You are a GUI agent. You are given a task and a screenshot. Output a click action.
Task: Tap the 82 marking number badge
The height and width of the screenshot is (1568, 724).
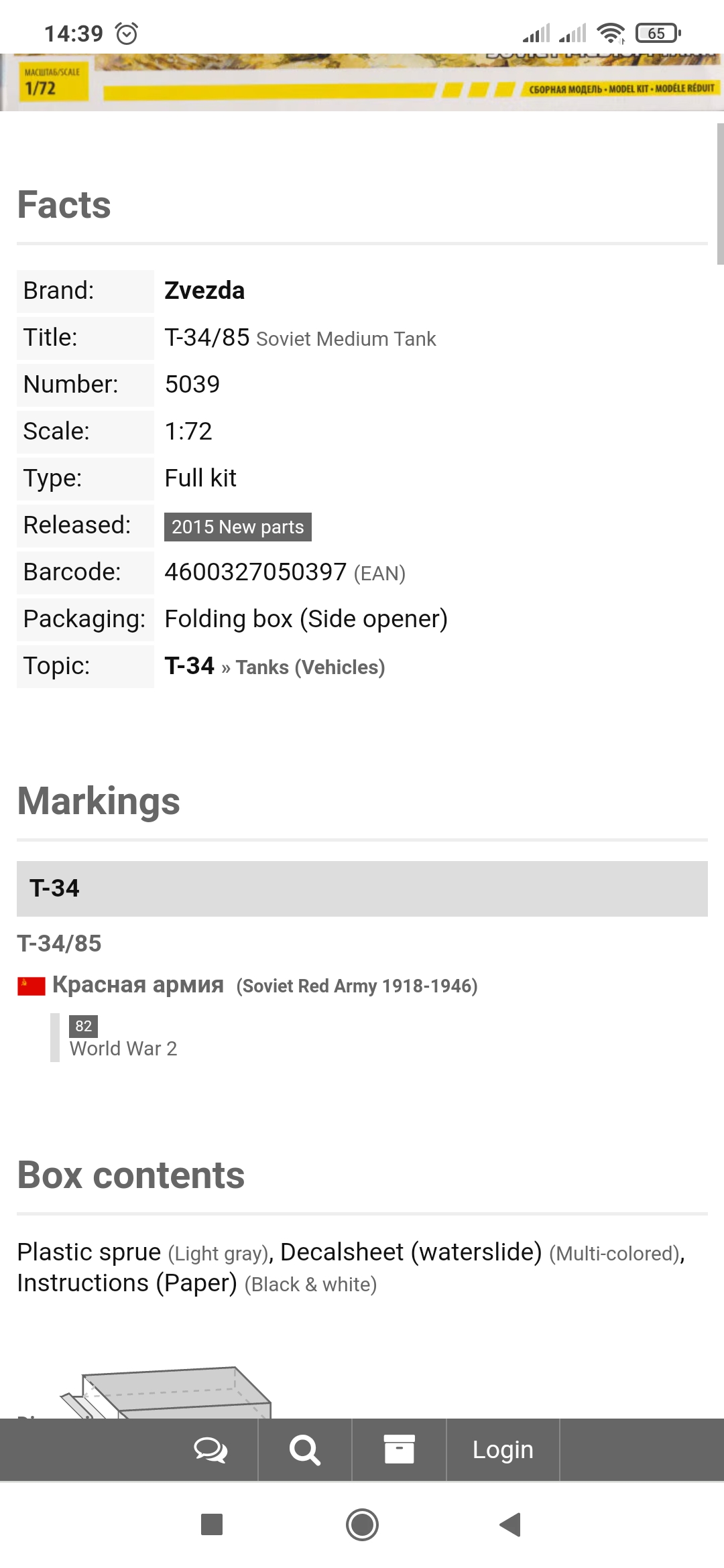83,1026
